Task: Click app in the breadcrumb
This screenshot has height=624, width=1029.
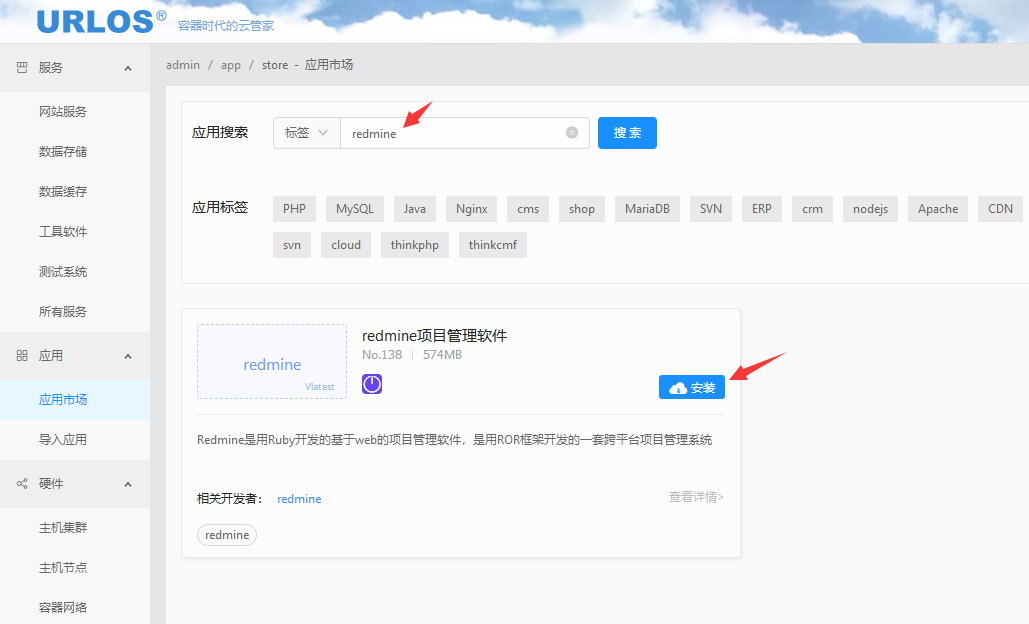Action: (231, 65)
